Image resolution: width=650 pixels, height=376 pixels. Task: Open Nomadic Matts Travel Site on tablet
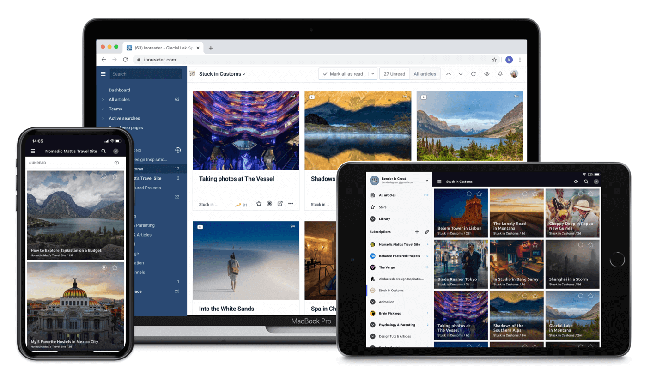click(x=399, y=245)
